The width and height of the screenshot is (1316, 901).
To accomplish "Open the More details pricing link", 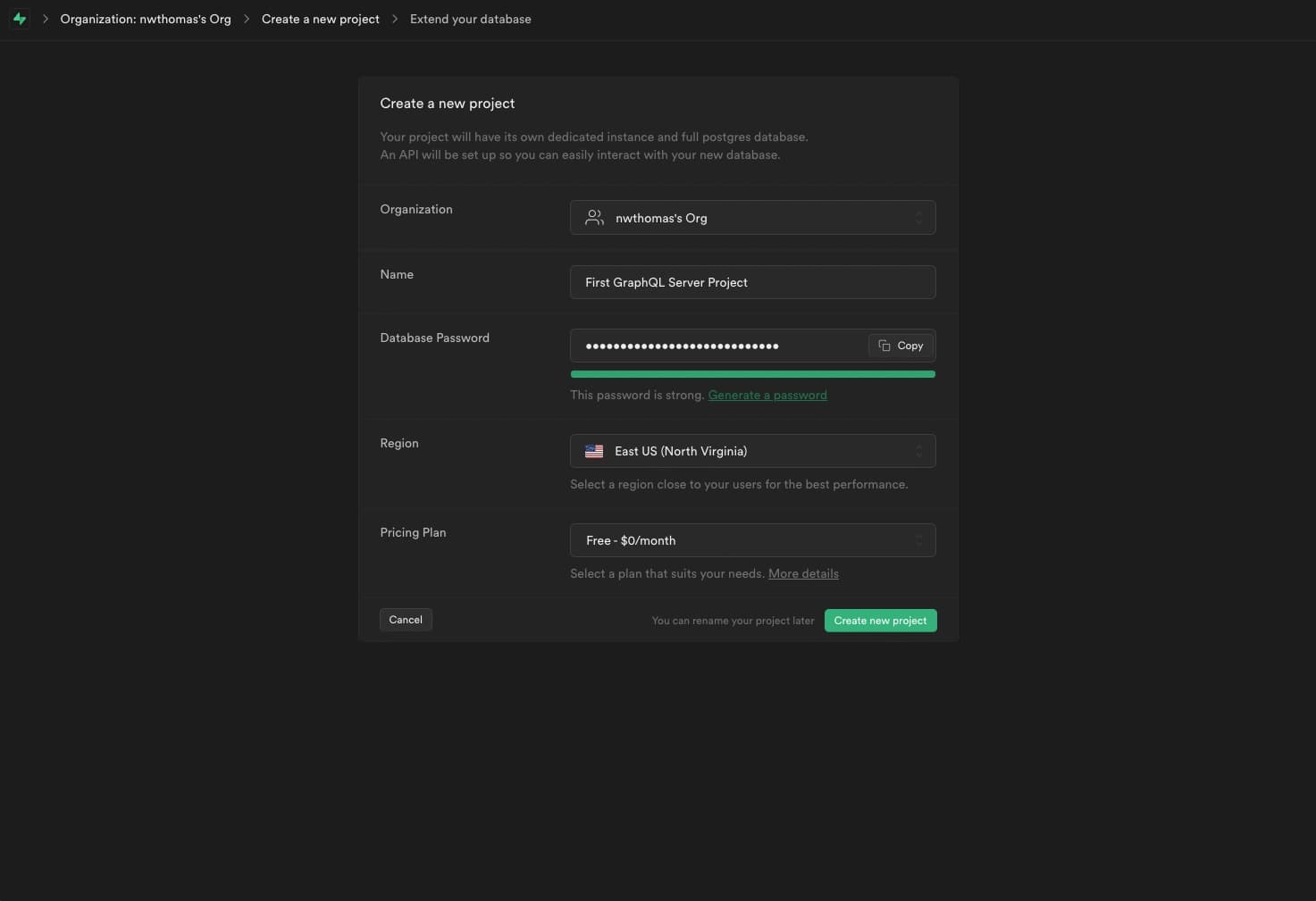I will click(x=803, y=574).
